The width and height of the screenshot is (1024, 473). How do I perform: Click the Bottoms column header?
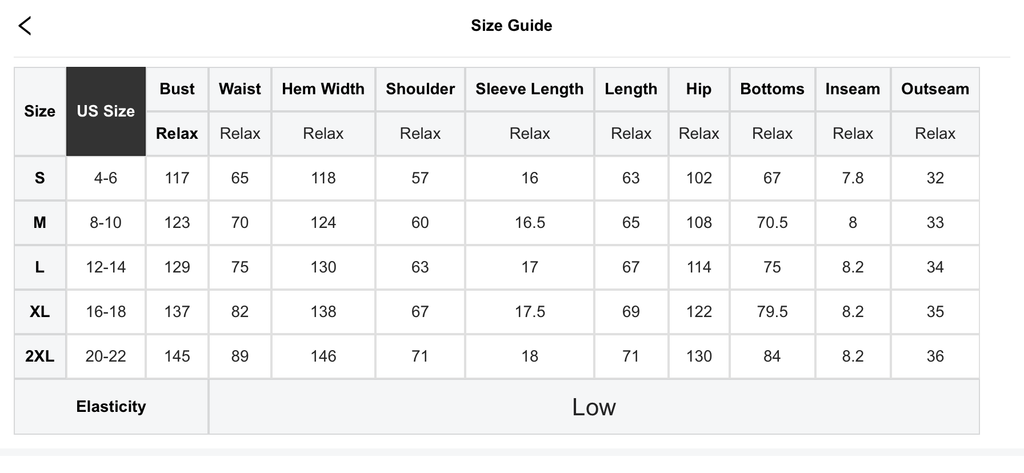pos(772,89)
